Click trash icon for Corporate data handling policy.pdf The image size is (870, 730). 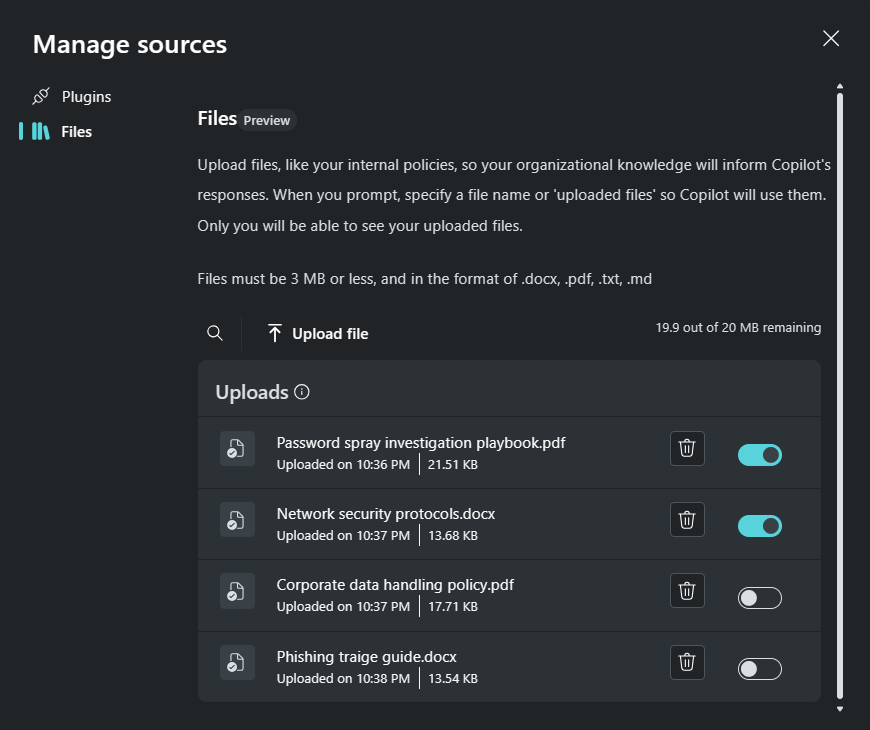point(687,591)
